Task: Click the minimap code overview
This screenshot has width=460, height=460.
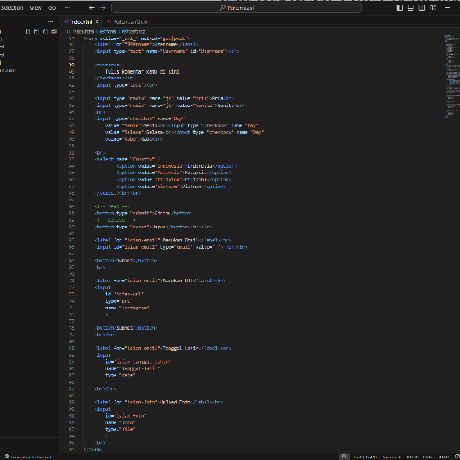Action: 451,76
